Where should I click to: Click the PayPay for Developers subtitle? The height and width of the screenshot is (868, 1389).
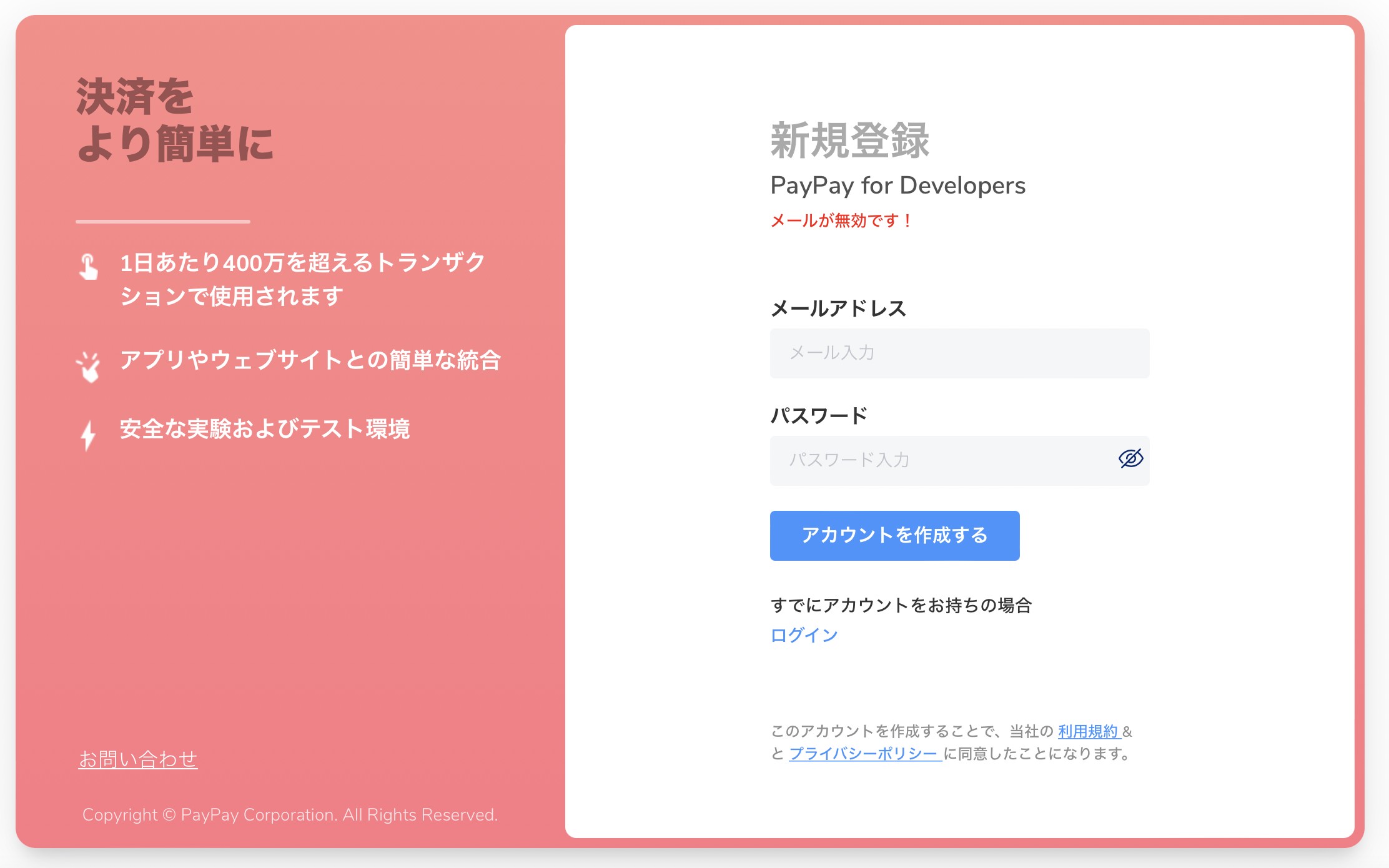[x=897, y=185]
